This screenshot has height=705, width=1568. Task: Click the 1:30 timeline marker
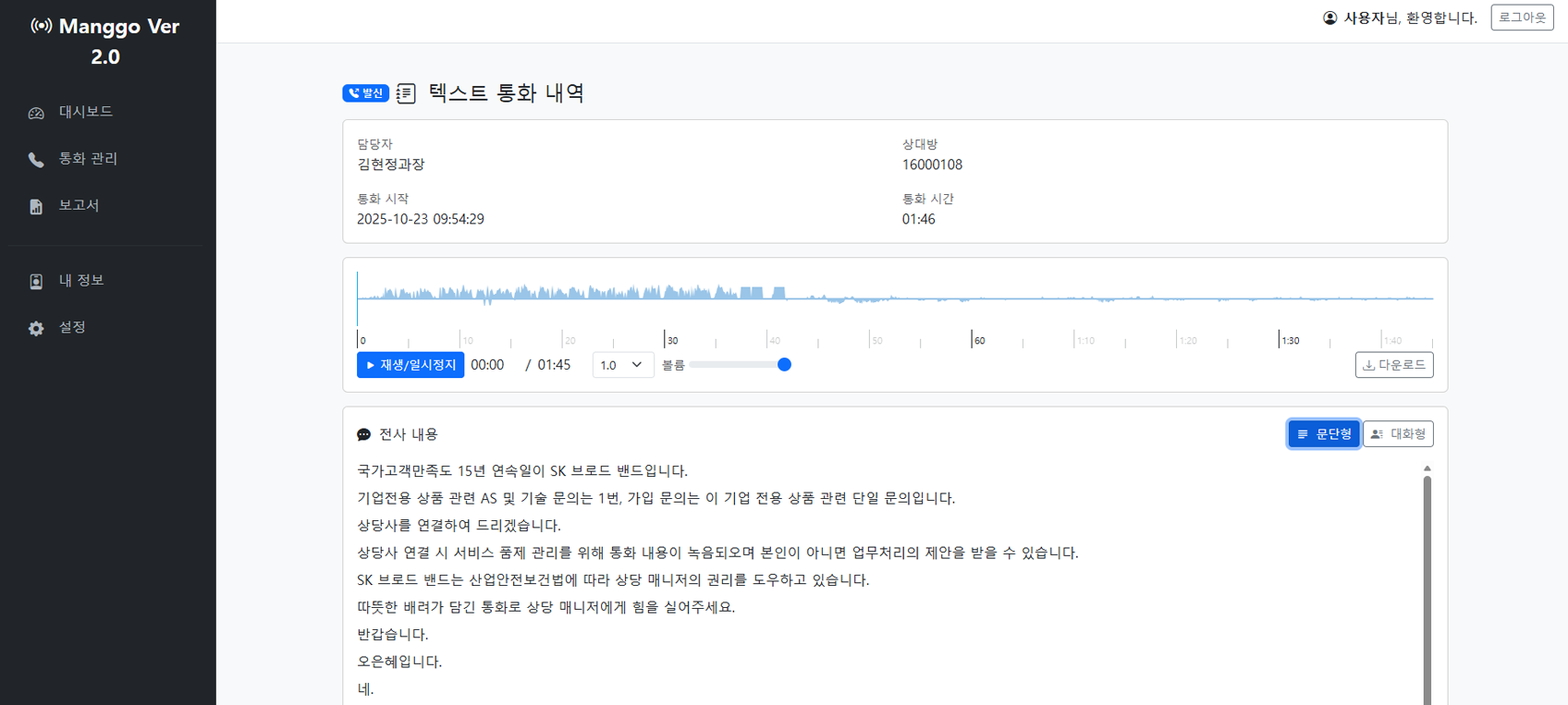(x=1289, y=340)
